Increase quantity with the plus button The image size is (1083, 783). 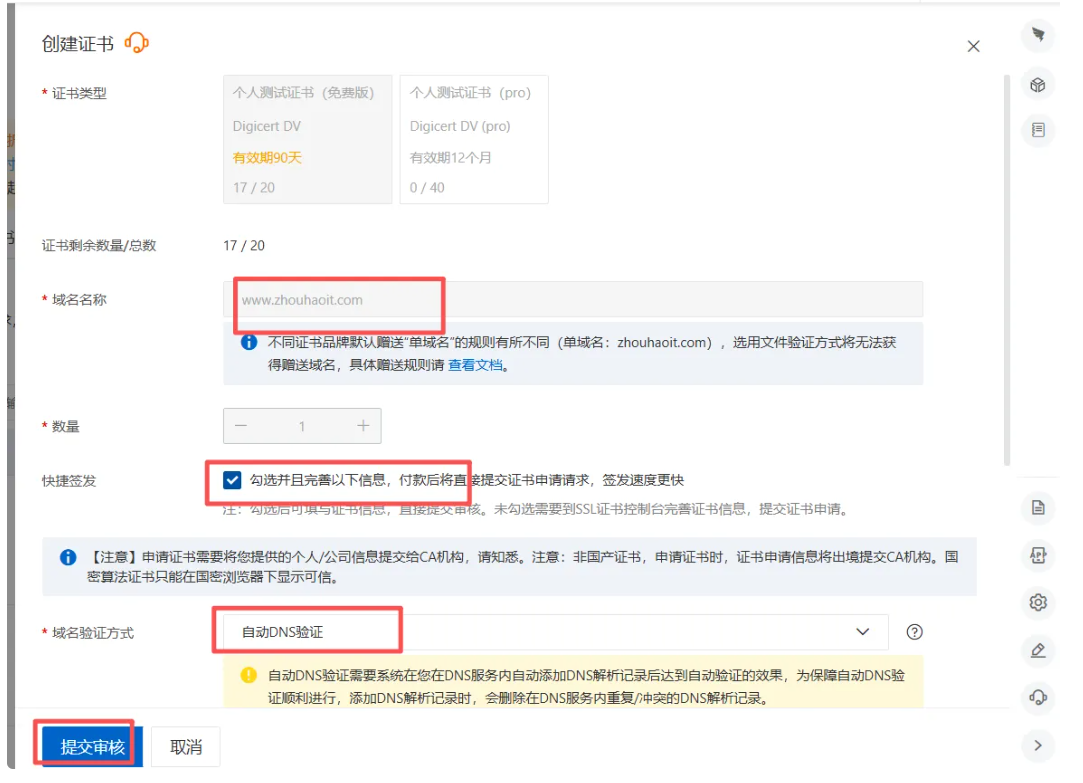(363, 426)
